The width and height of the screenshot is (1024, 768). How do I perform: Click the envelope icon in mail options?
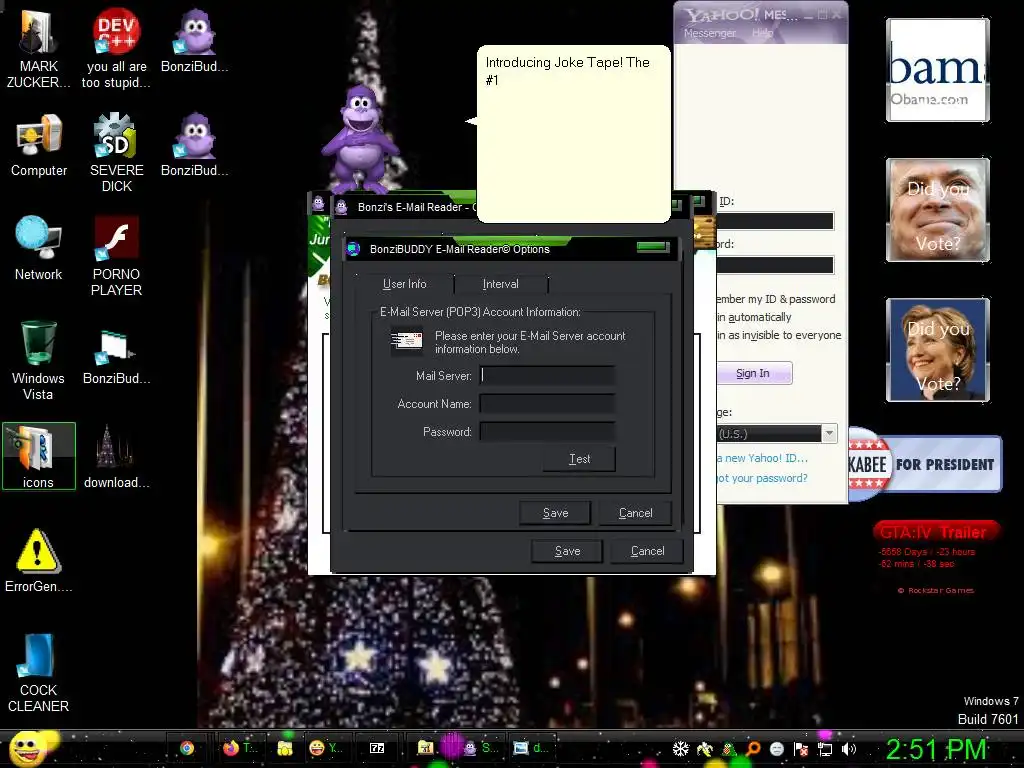406,341
